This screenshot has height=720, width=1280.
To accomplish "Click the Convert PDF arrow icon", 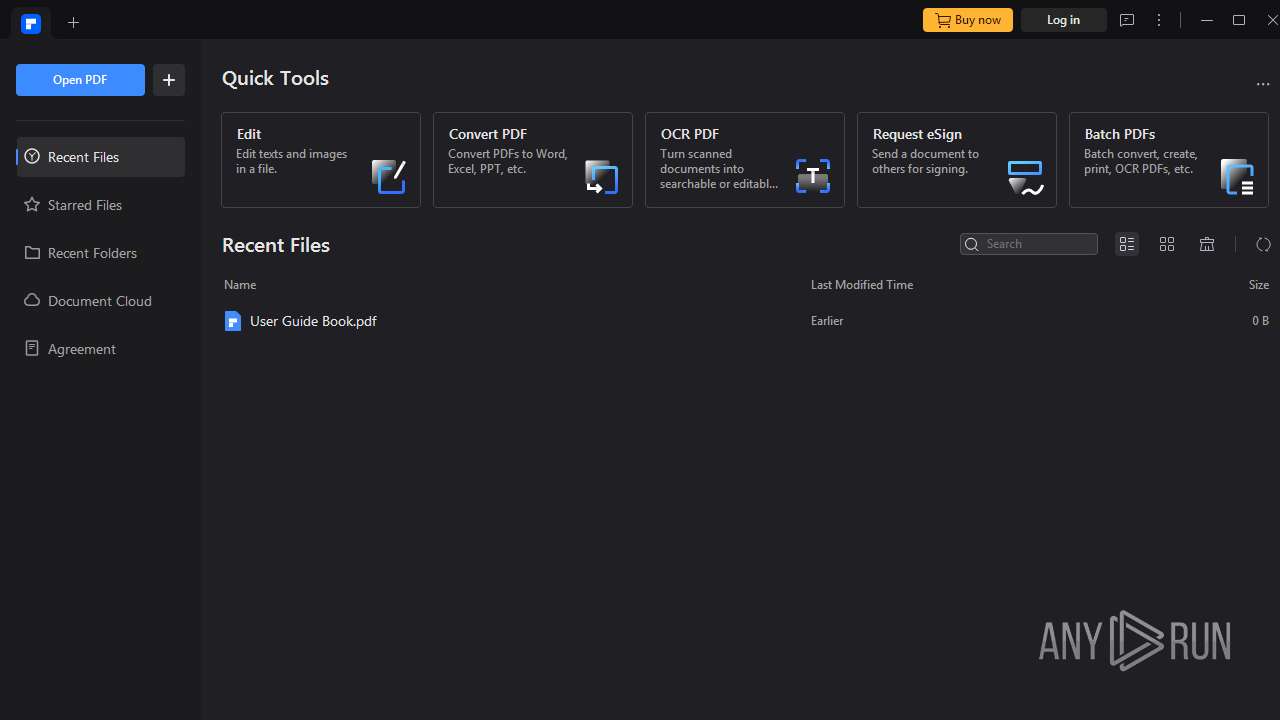I will (x=601, y=176).
